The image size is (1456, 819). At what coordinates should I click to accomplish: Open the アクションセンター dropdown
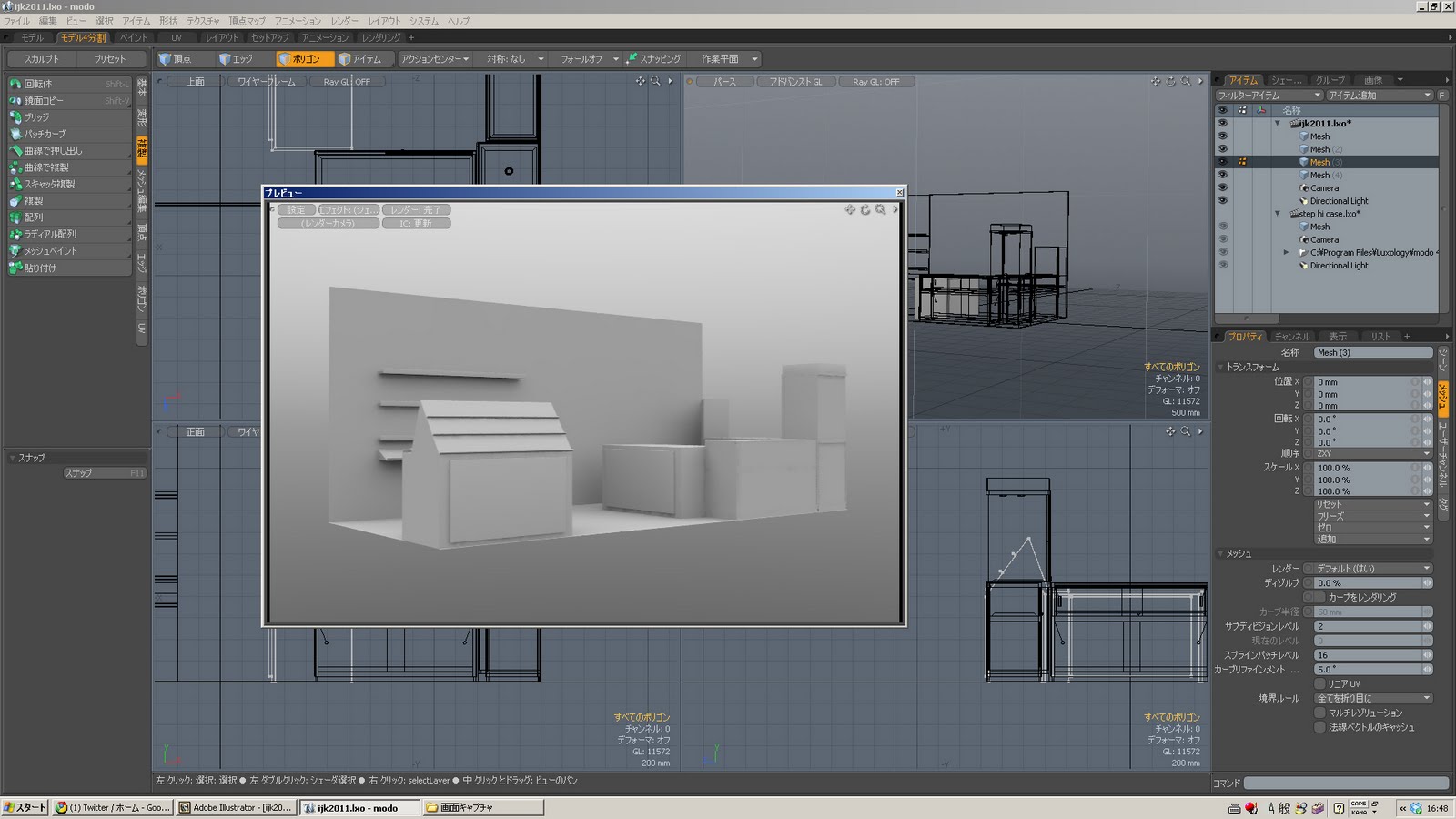click(434, 59)
